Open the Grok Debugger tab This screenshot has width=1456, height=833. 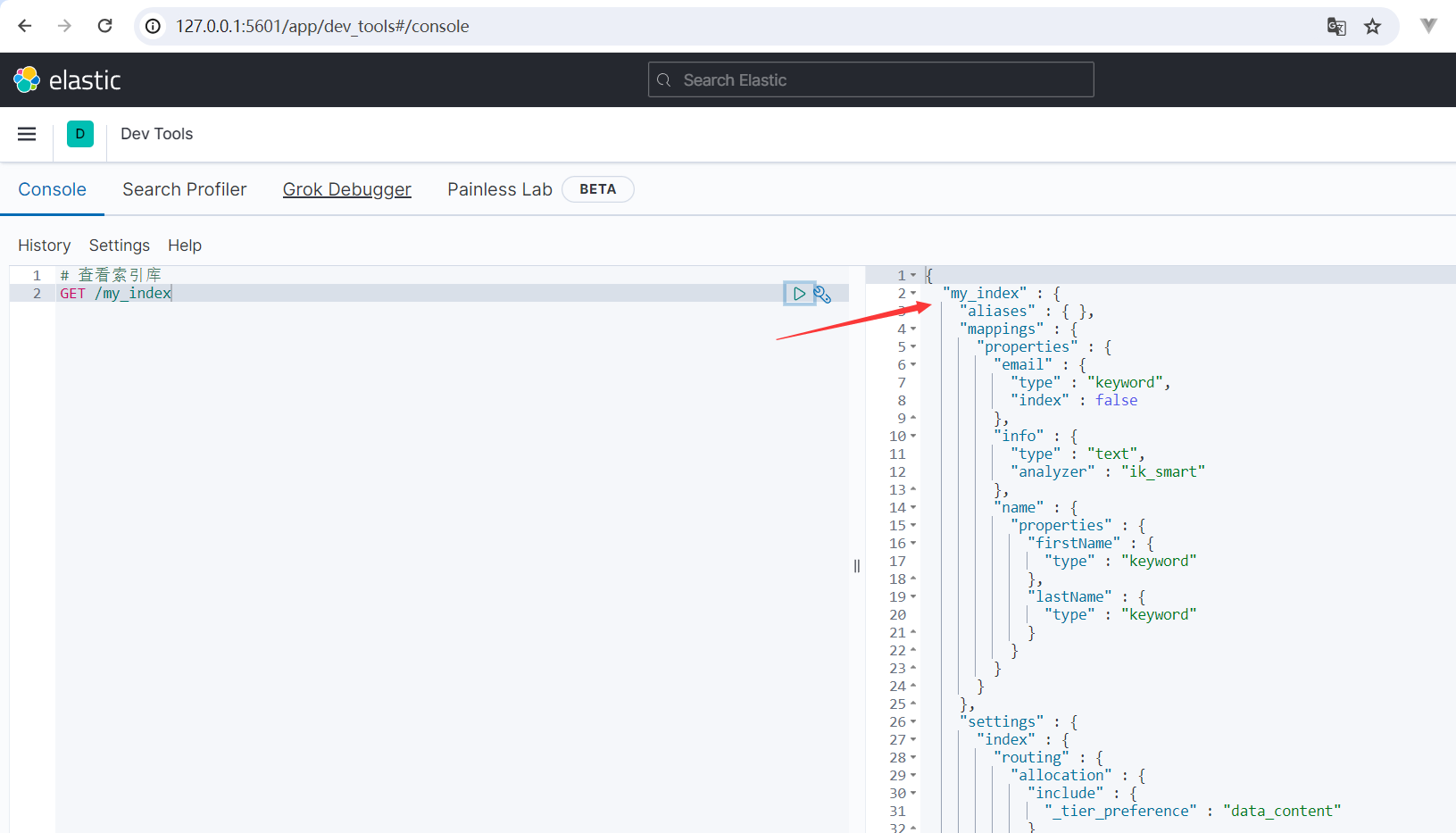pos(347,189)
